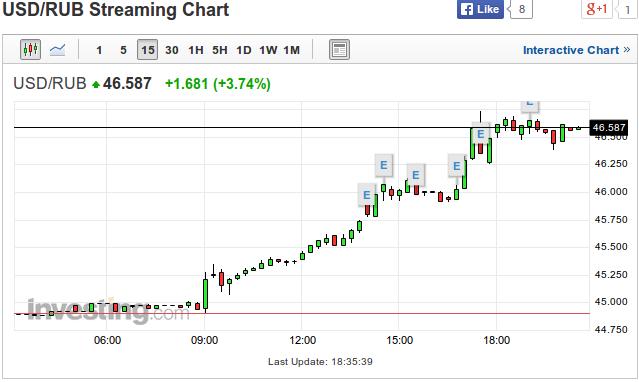Click the E event marker above 14:30 candle

(383, 165)
